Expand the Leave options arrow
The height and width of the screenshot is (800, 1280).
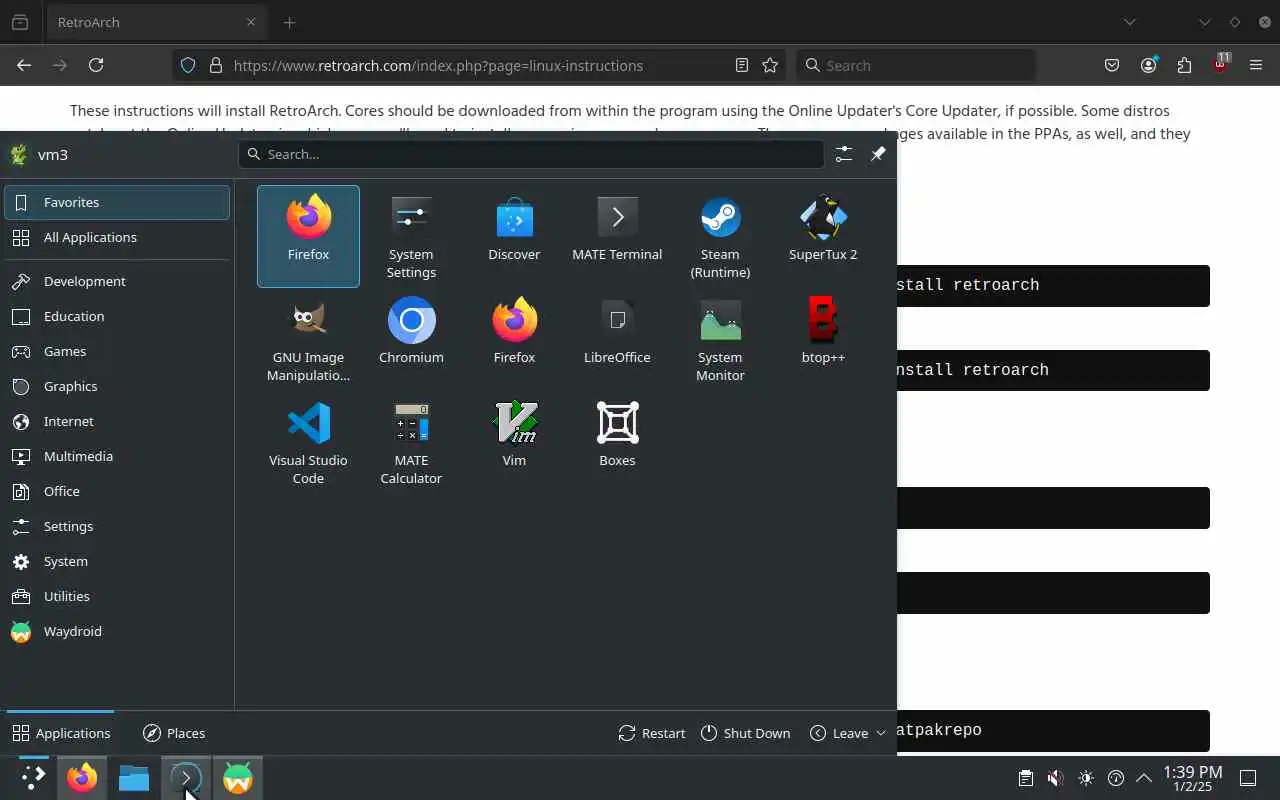click(x=881, y=733)
